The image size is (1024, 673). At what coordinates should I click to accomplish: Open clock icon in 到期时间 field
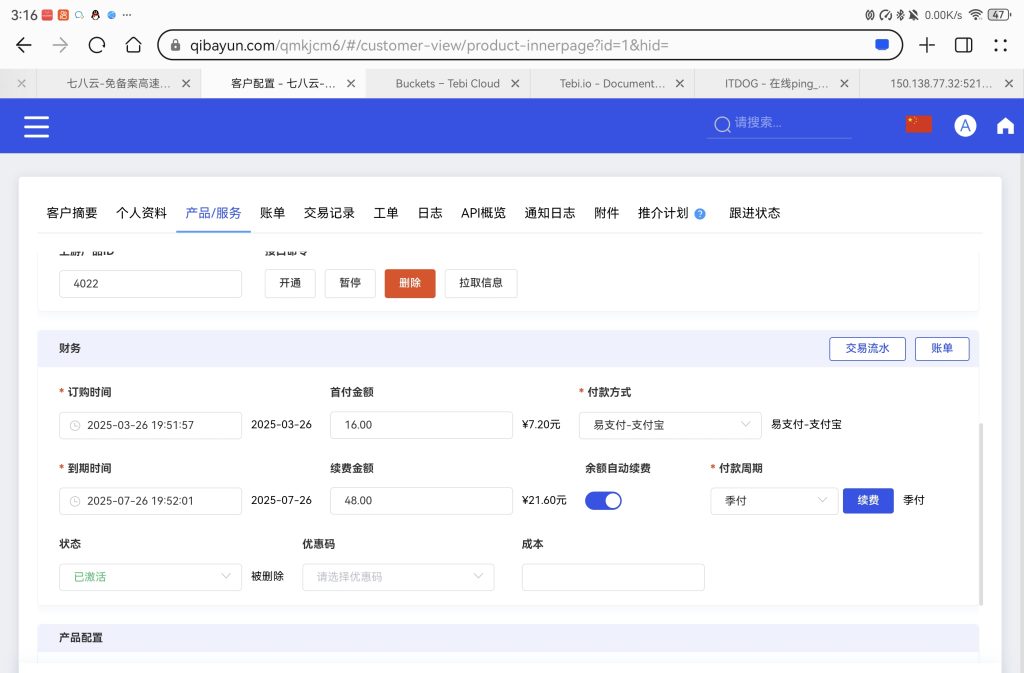tap(75, 501)
